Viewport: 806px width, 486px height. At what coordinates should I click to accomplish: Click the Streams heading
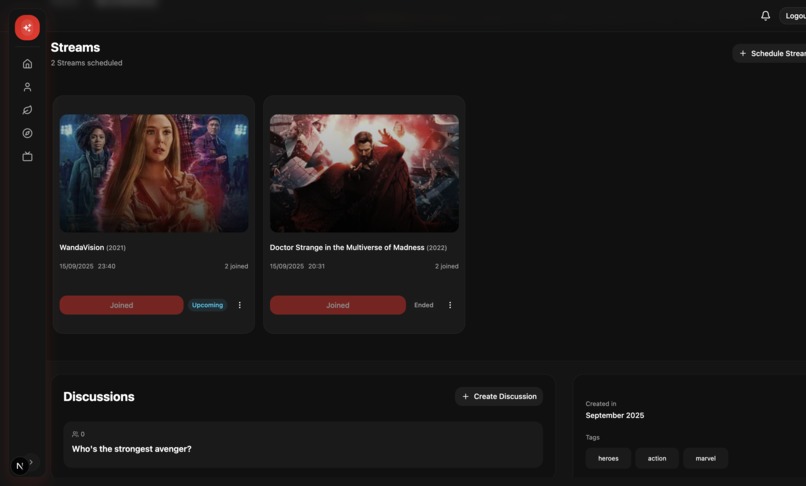pos(76,47)
